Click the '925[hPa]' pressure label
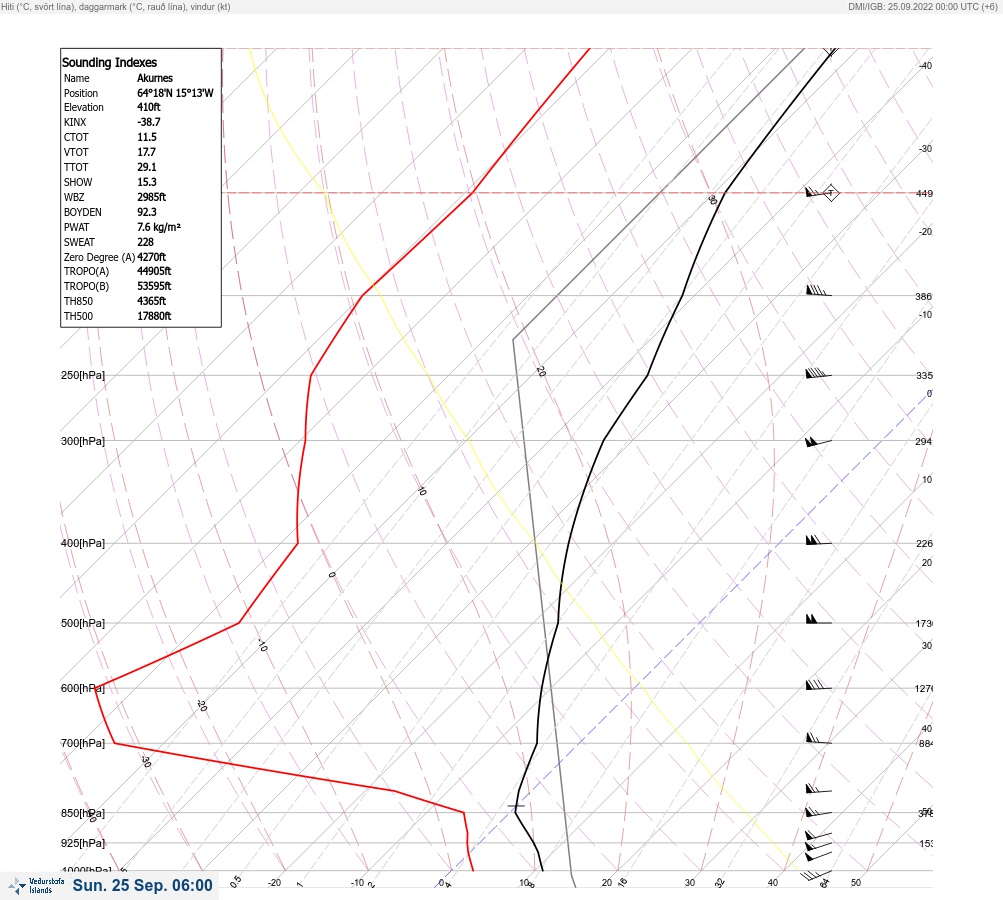 (83, 843)
